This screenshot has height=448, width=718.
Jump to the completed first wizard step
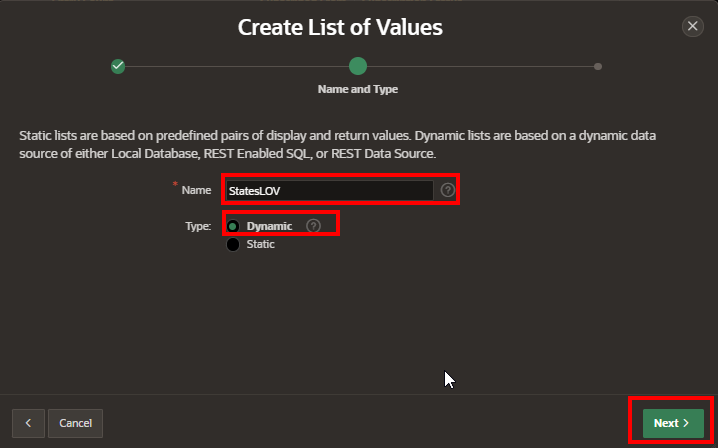[118, 66]
